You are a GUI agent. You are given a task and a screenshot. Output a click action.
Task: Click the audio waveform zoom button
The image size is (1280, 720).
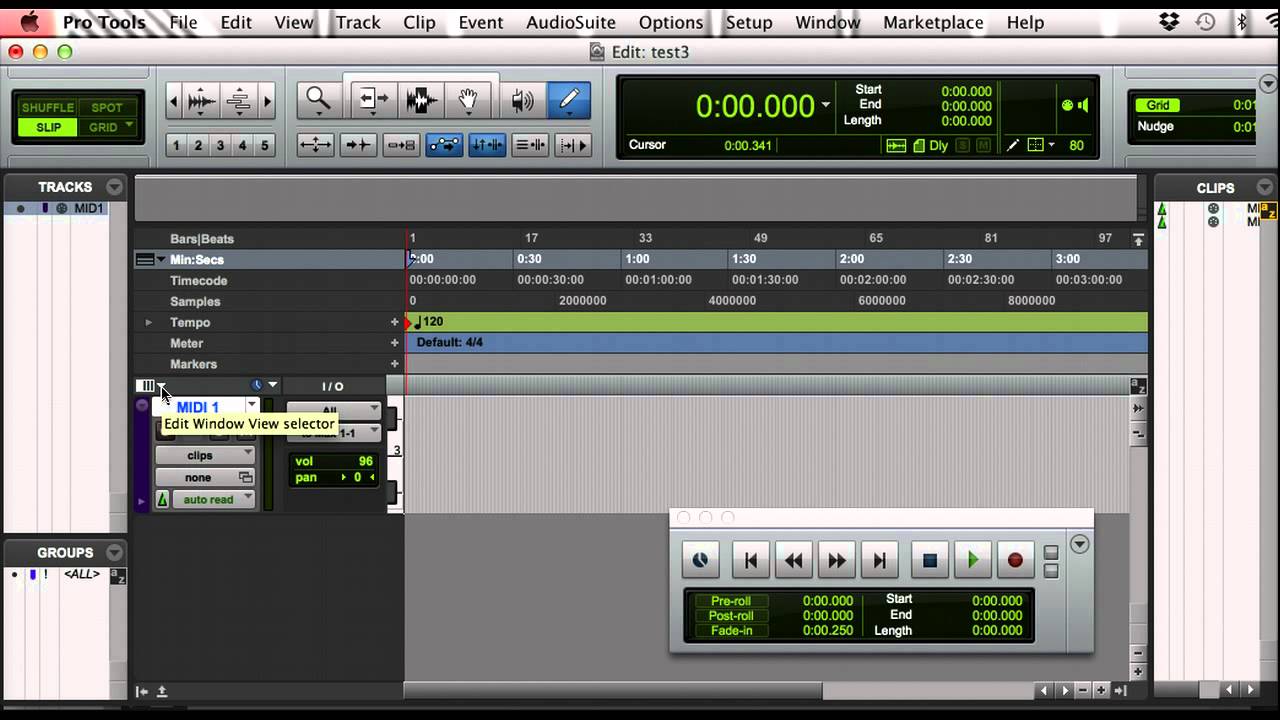[x=202, y=100]
